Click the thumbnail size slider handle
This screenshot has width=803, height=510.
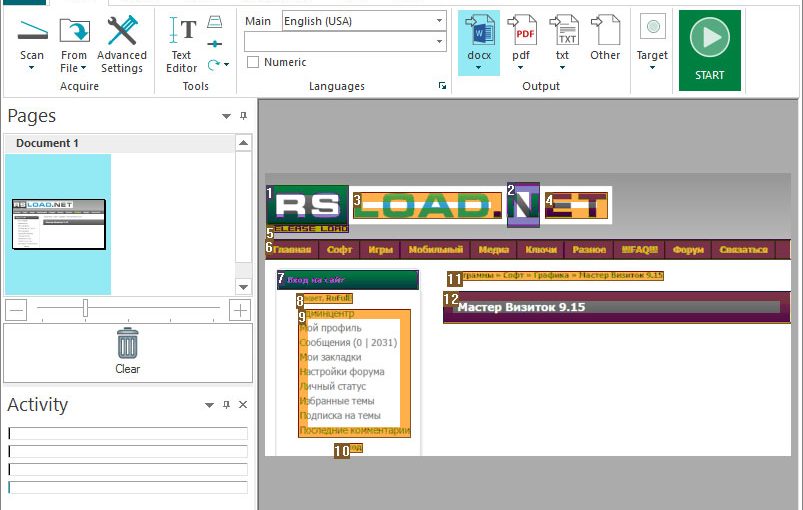click(86, 308)
